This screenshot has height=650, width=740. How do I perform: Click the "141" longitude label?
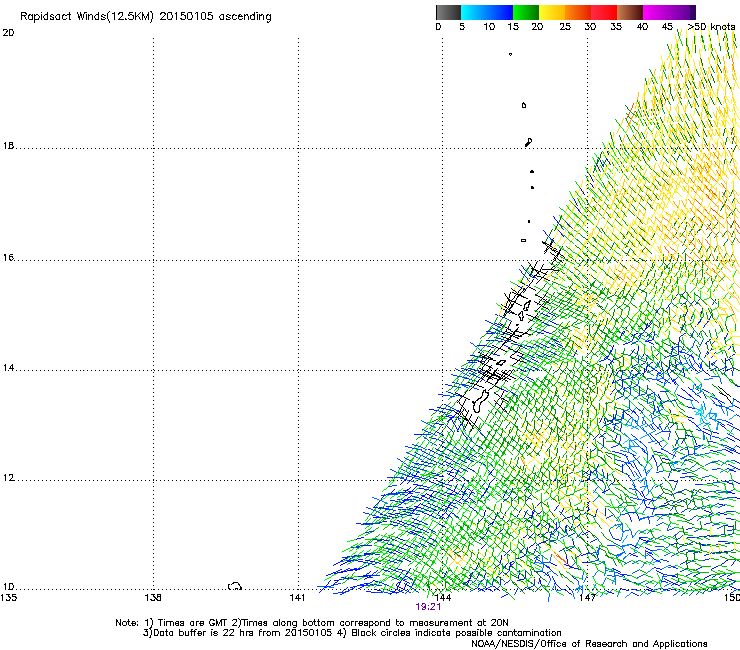coord(297,598)
